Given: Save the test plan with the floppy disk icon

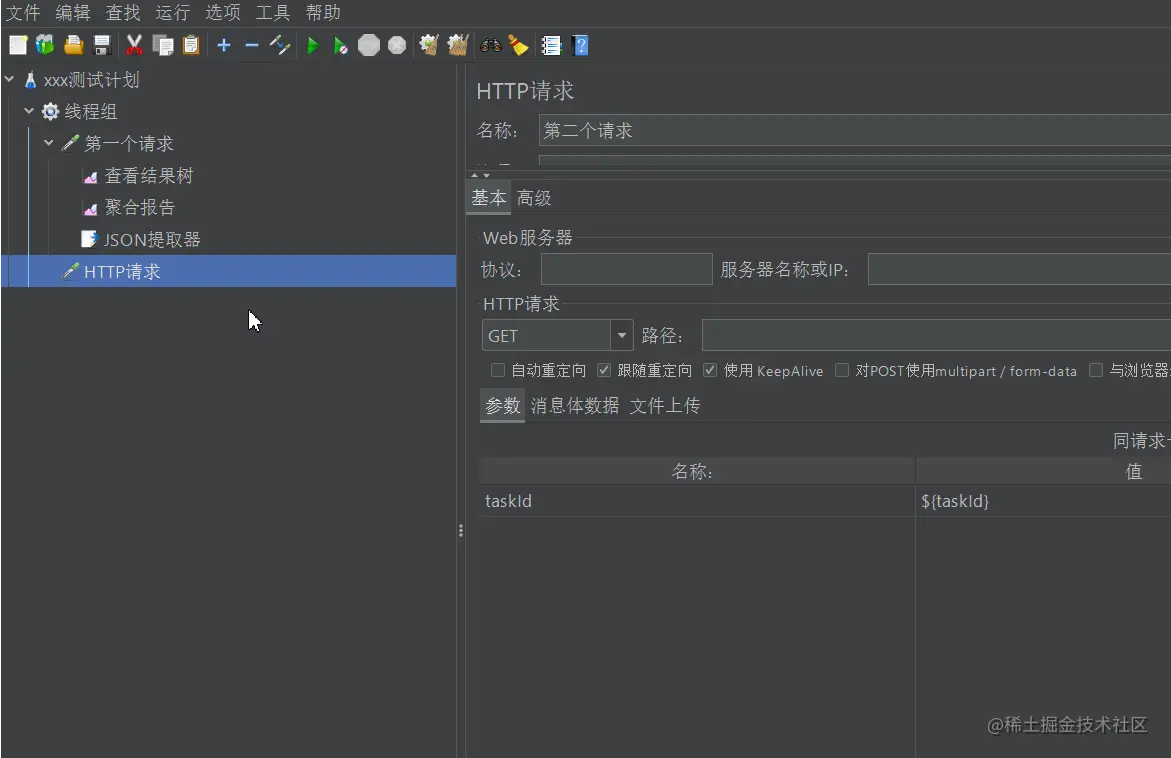Looking at the screenshot, I should 102,46.
